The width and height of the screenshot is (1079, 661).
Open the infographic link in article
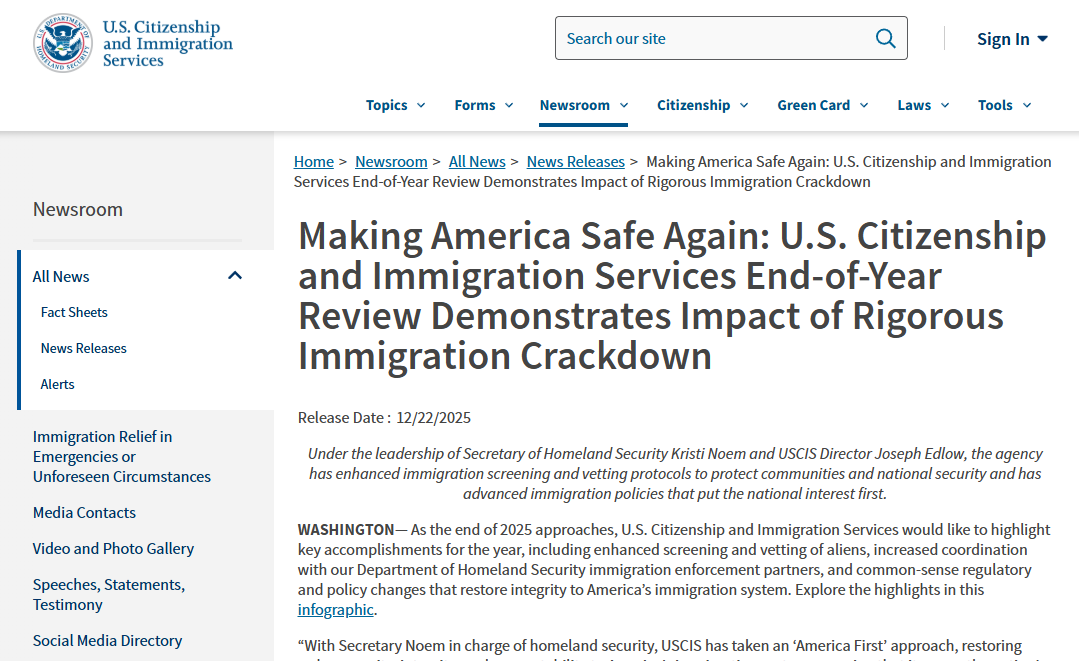tap(335, 610)
